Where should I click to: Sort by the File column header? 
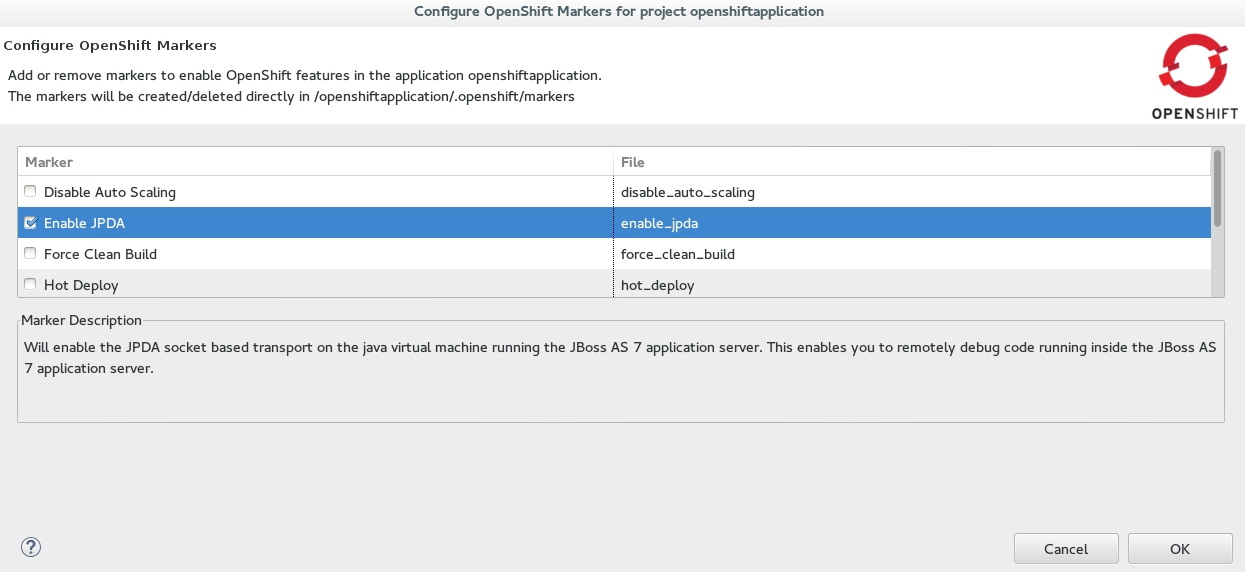click(x=911, y=162)
